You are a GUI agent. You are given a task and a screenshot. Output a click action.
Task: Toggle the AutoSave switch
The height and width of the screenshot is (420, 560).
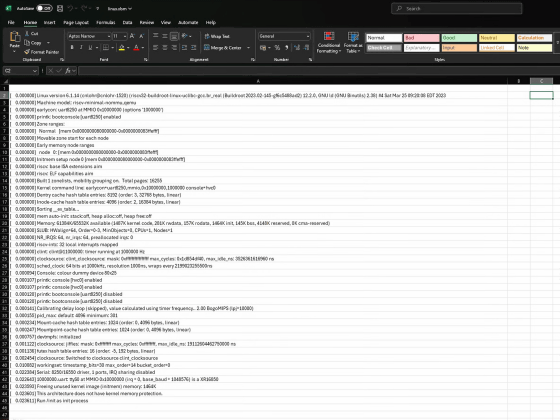click(x=44, y=8)
